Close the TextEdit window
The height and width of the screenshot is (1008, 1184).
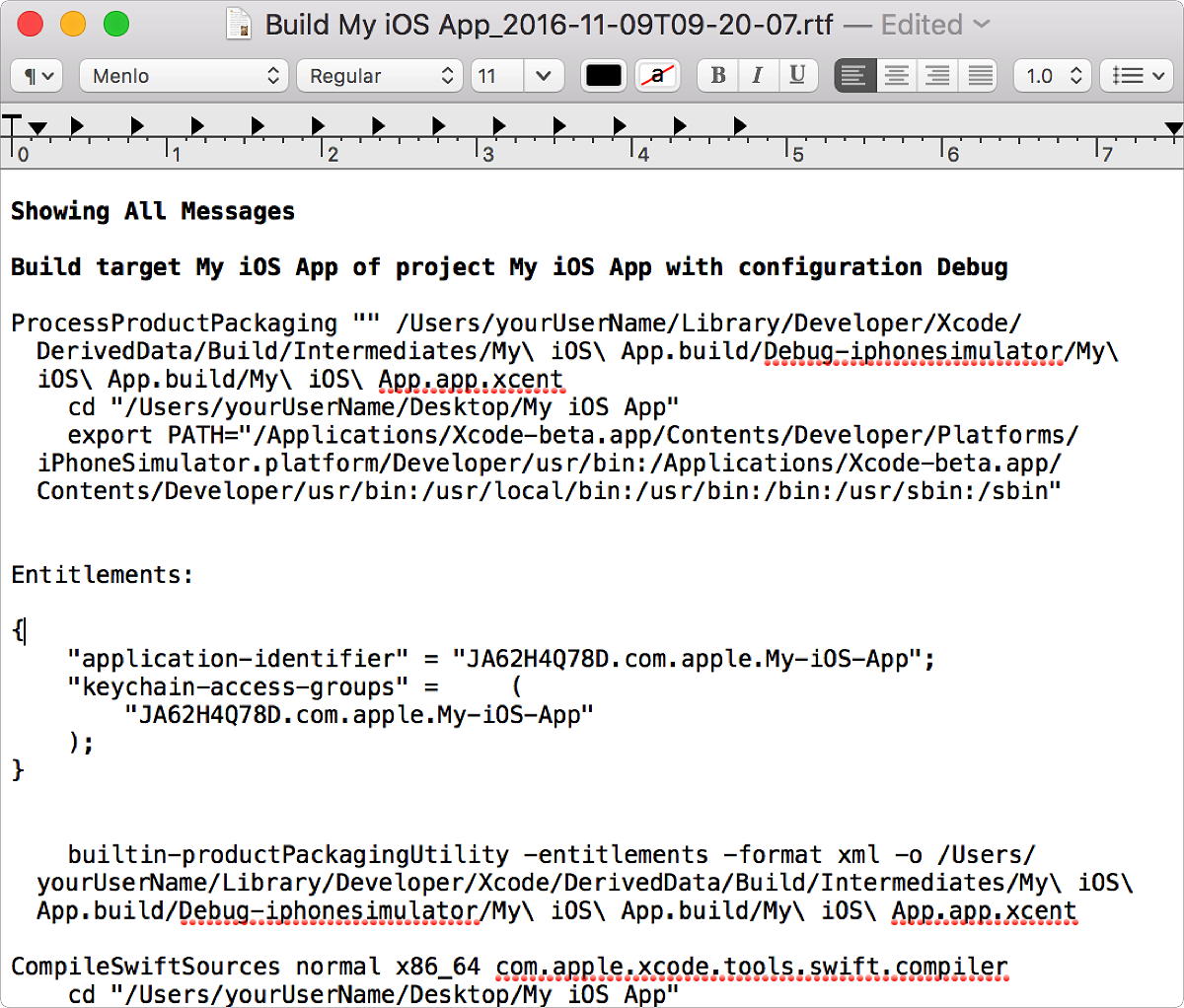coord(31,24)
